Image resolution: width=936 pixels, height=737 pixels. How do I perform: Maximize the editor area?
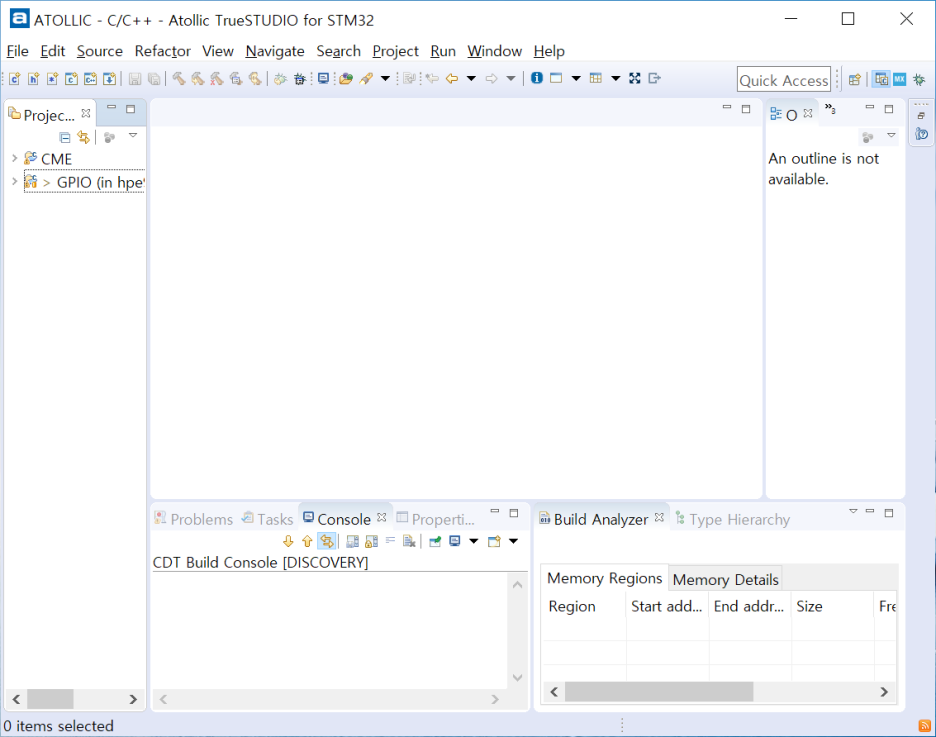coord(746,109)
